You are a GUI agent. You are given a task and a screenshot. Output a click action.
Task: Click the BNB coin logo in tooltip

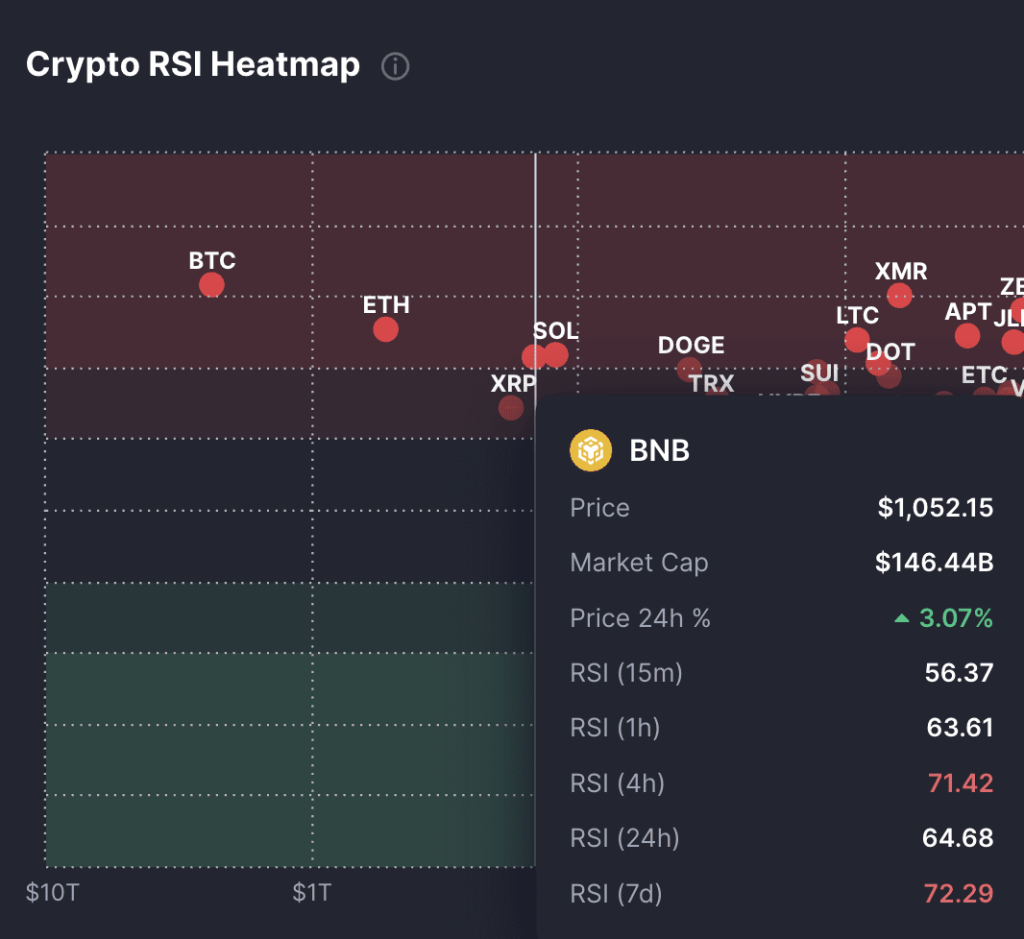[590, 450]
